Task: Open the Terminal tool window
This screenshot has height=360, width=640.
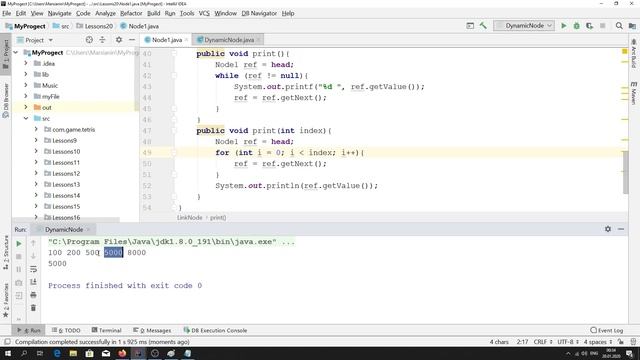Action: pos(107,330)
